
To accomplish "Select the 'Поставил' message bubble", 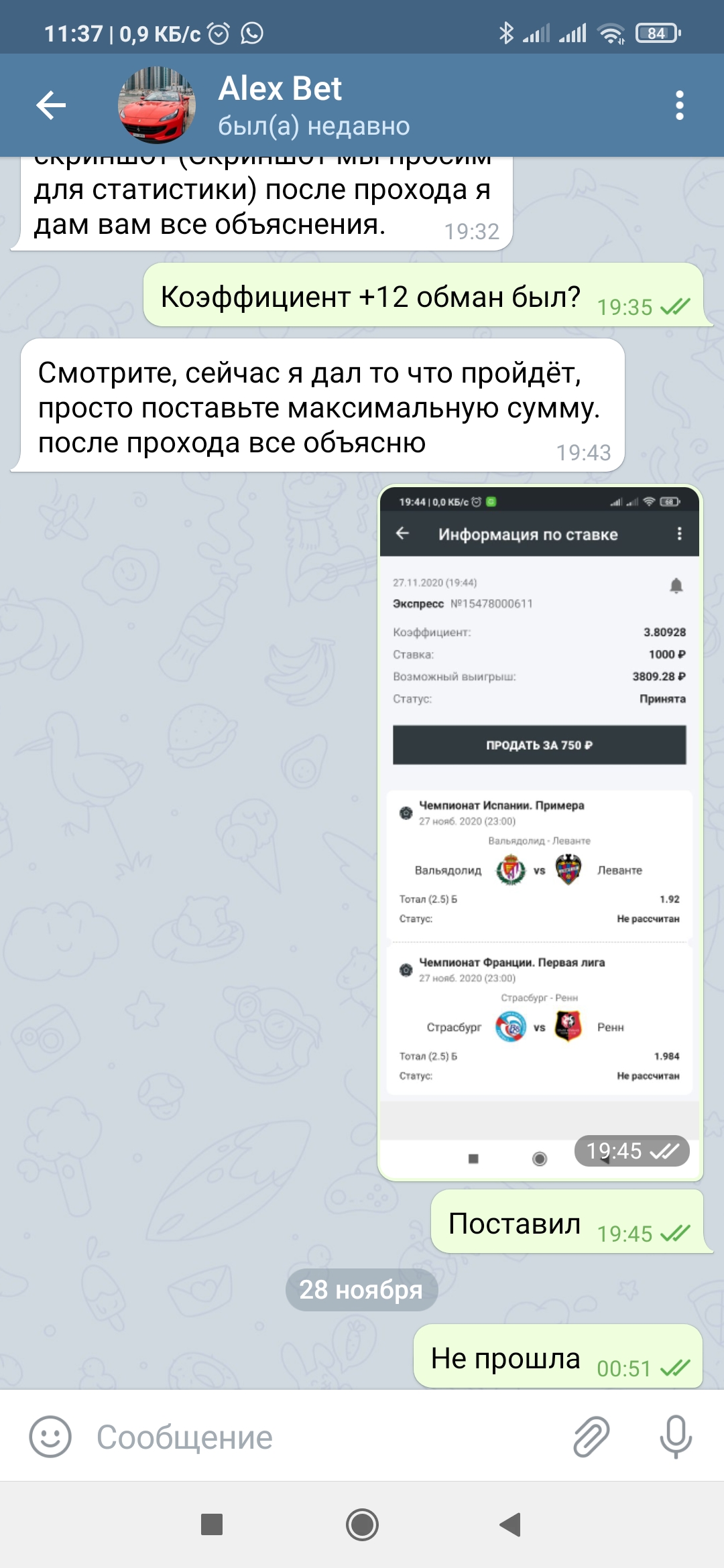I will [567, 1222].
